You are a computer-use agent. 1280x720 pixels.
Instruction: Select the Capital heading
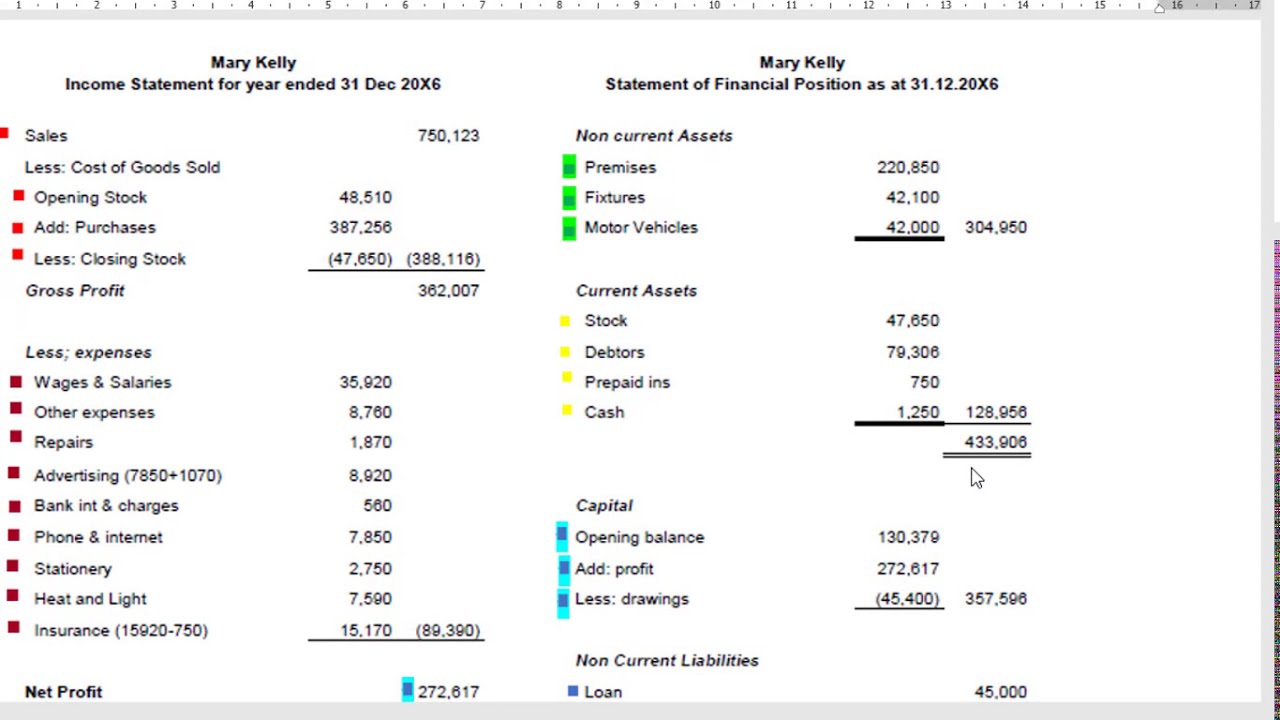604,506
